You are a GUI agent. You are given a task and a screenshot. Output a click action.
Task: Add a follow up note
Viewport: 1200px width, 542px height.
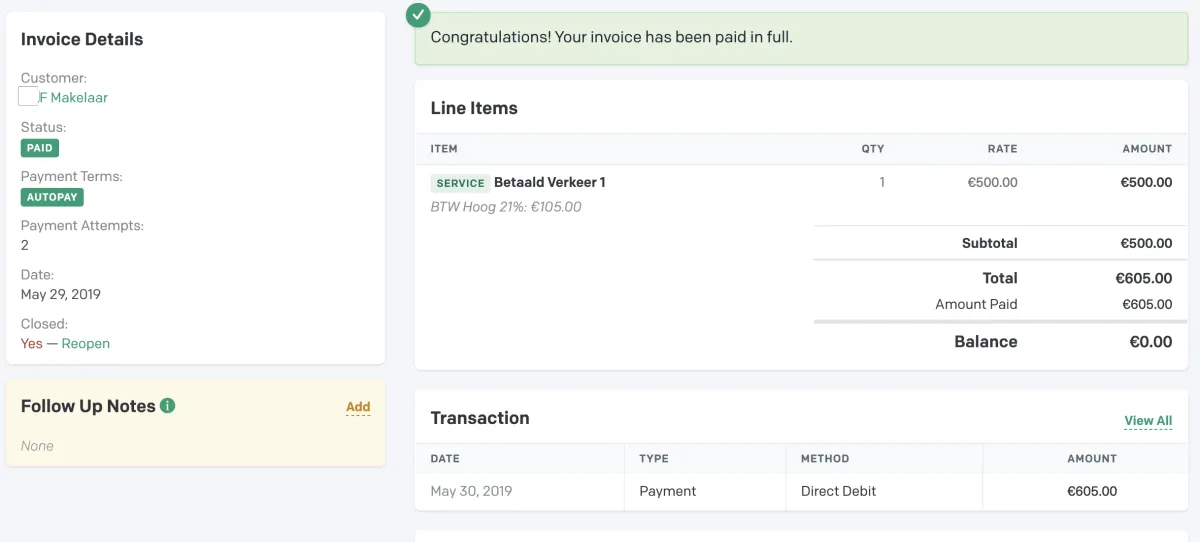pos(358,407)
